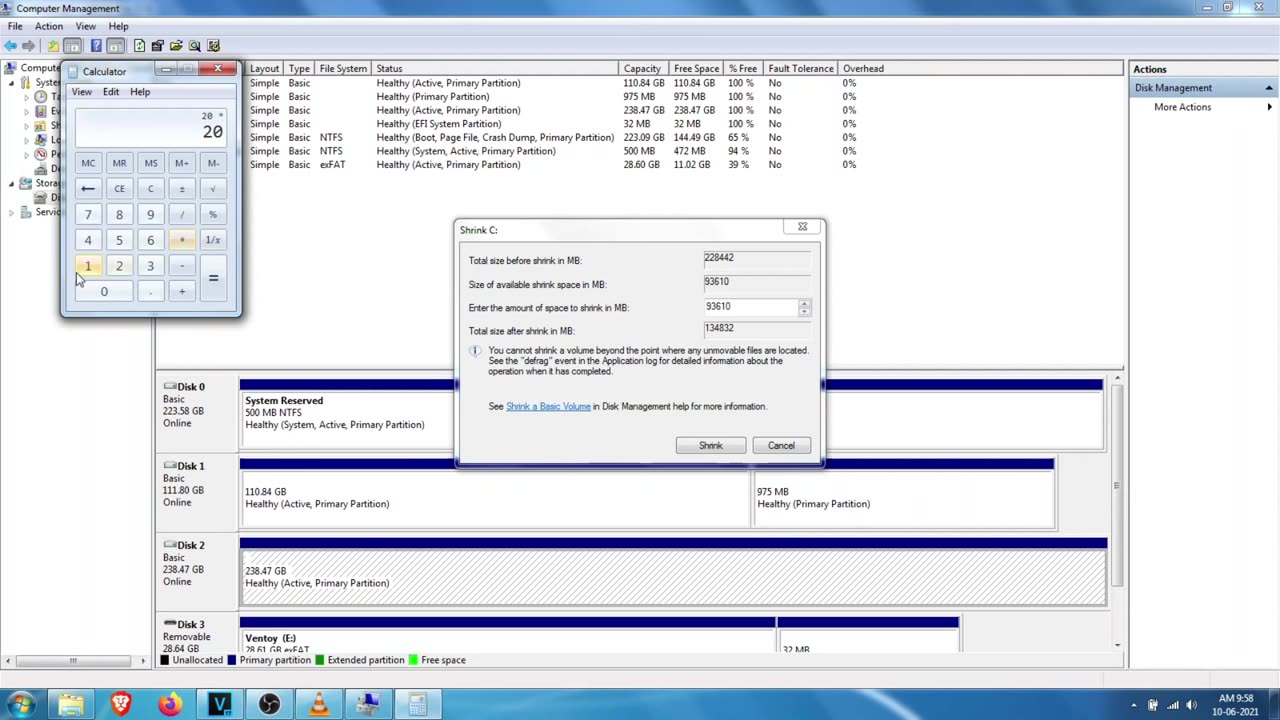The height and width of the screenshot is (720, 1280).
Task: Open Calculator's View menu
Action: [x=81, y=92]
